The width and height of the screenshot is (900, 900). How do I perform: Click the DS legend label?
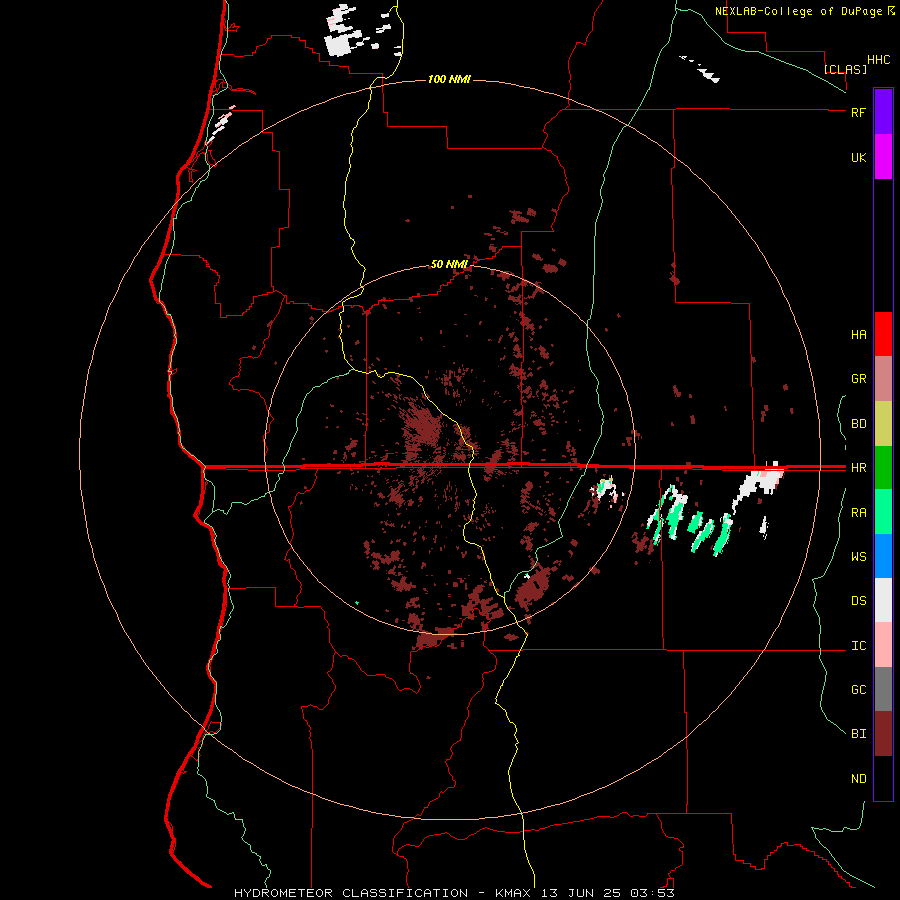click(x=858, y=601)
